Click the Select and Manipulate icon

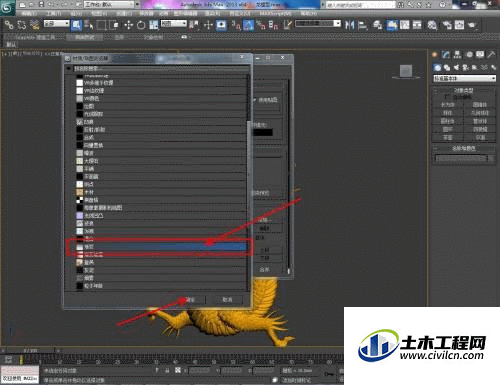point(209,25)
